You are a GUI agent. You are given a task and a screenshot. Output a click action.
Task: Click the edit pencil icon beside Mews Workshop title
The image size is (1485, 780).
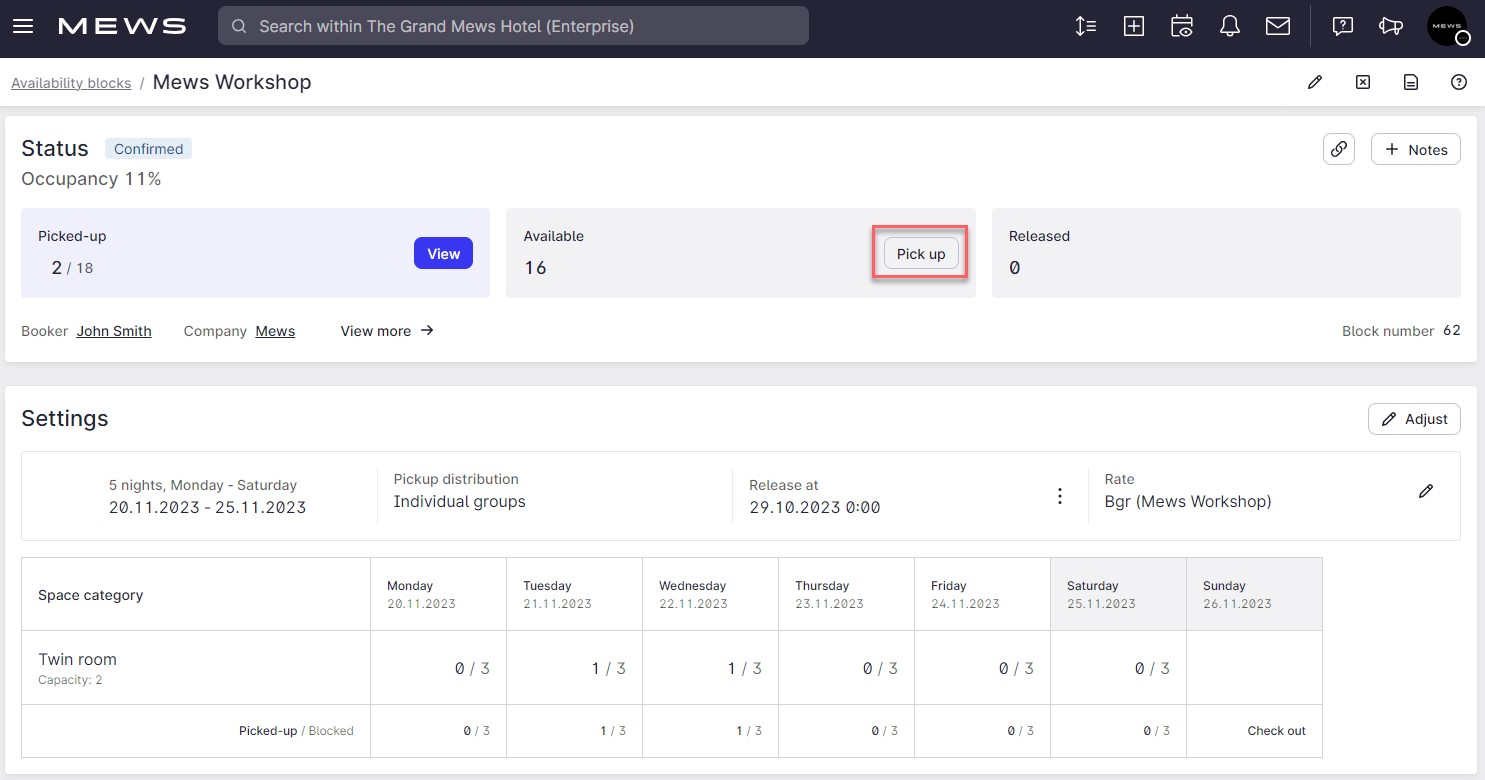point(1314,82)
